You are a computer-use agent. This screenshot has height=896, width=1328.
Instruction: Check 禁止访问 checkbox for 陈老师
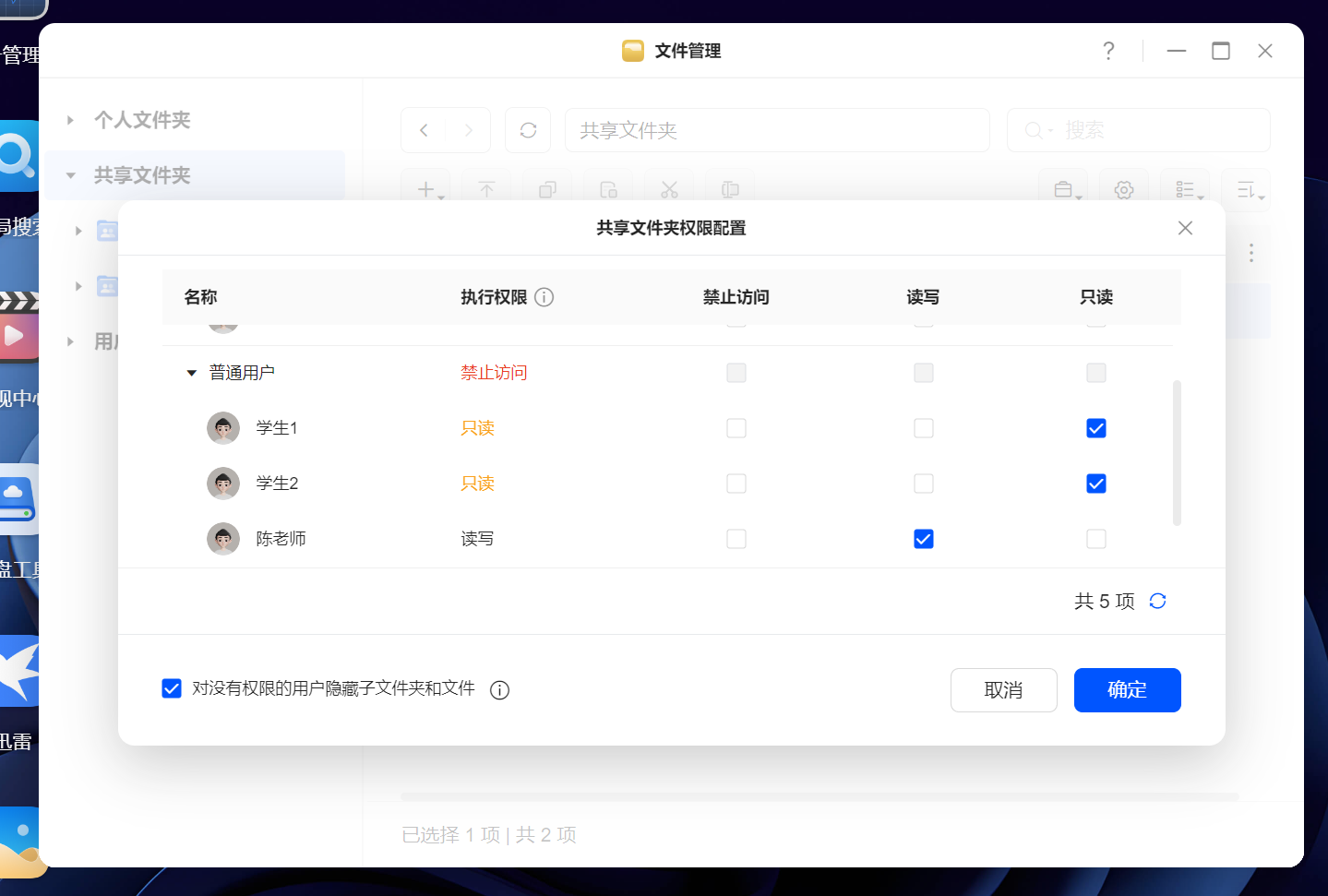(736, 539)
